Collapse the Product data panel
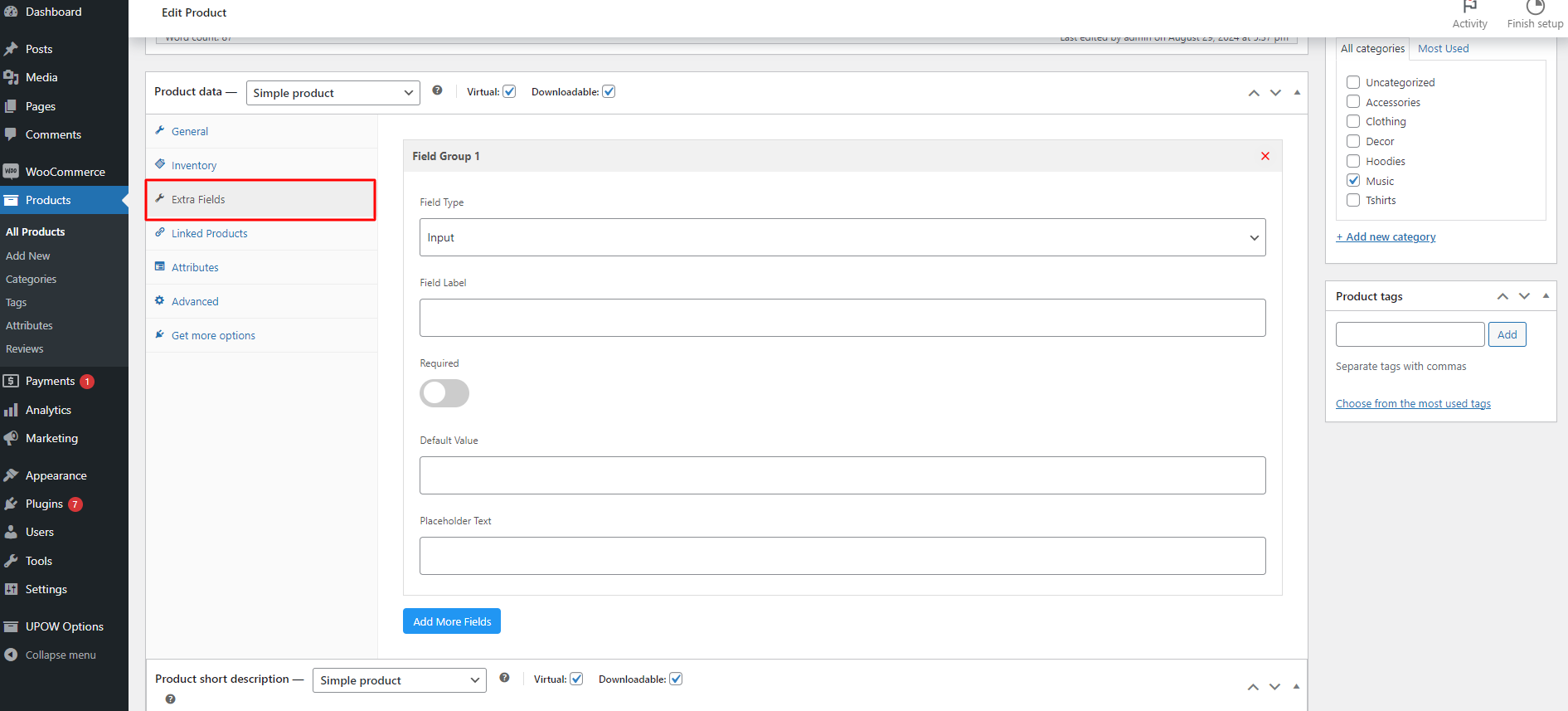This screenshot has width=1568, height=711. [1297, 93]
